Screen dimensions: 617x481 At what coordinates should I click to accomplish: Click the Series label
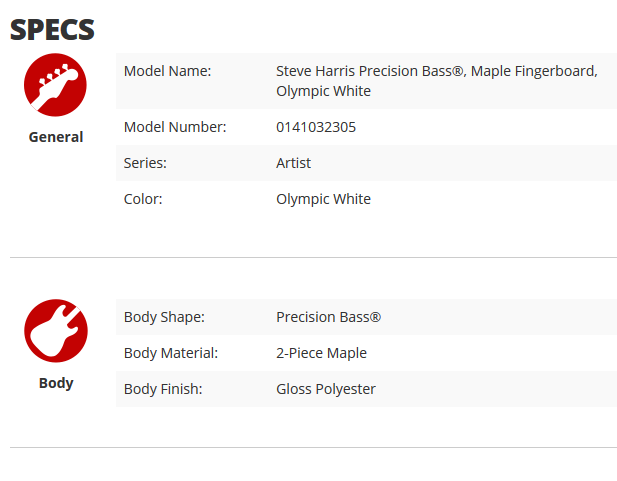[x=145, y=163]
